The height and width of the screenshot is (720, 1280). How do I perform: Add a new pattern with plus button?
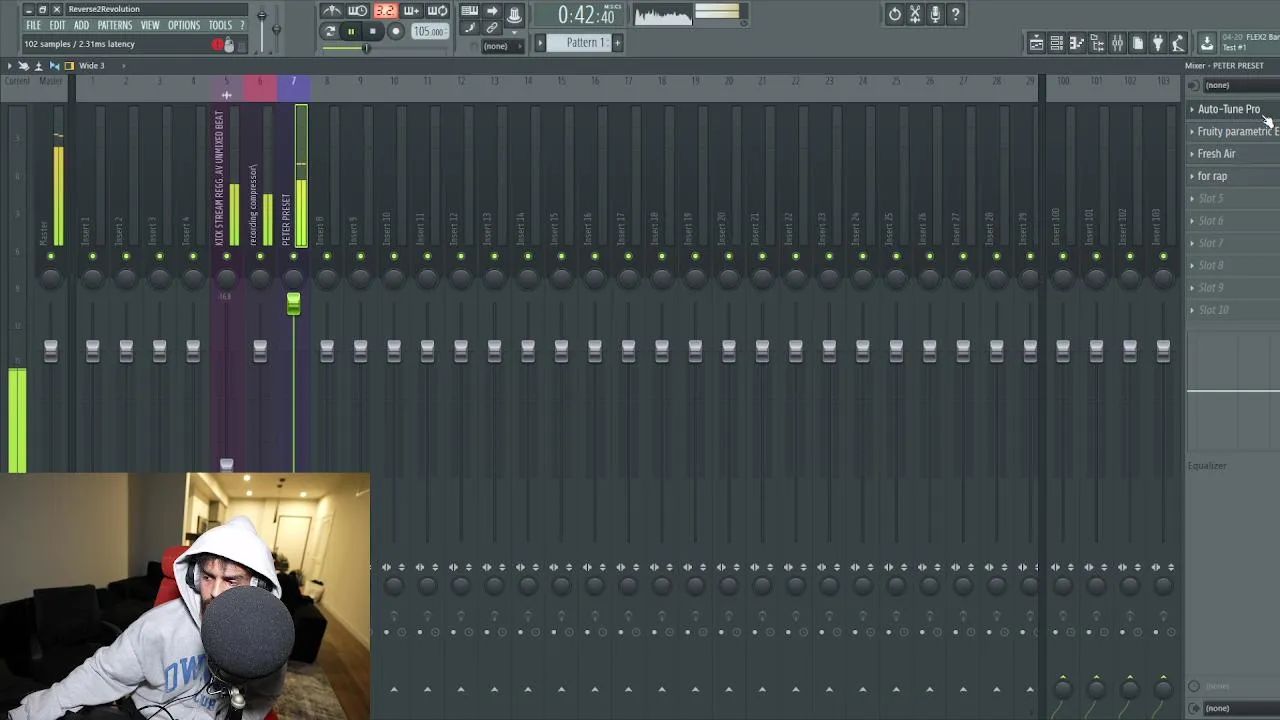tap(617, 43)
